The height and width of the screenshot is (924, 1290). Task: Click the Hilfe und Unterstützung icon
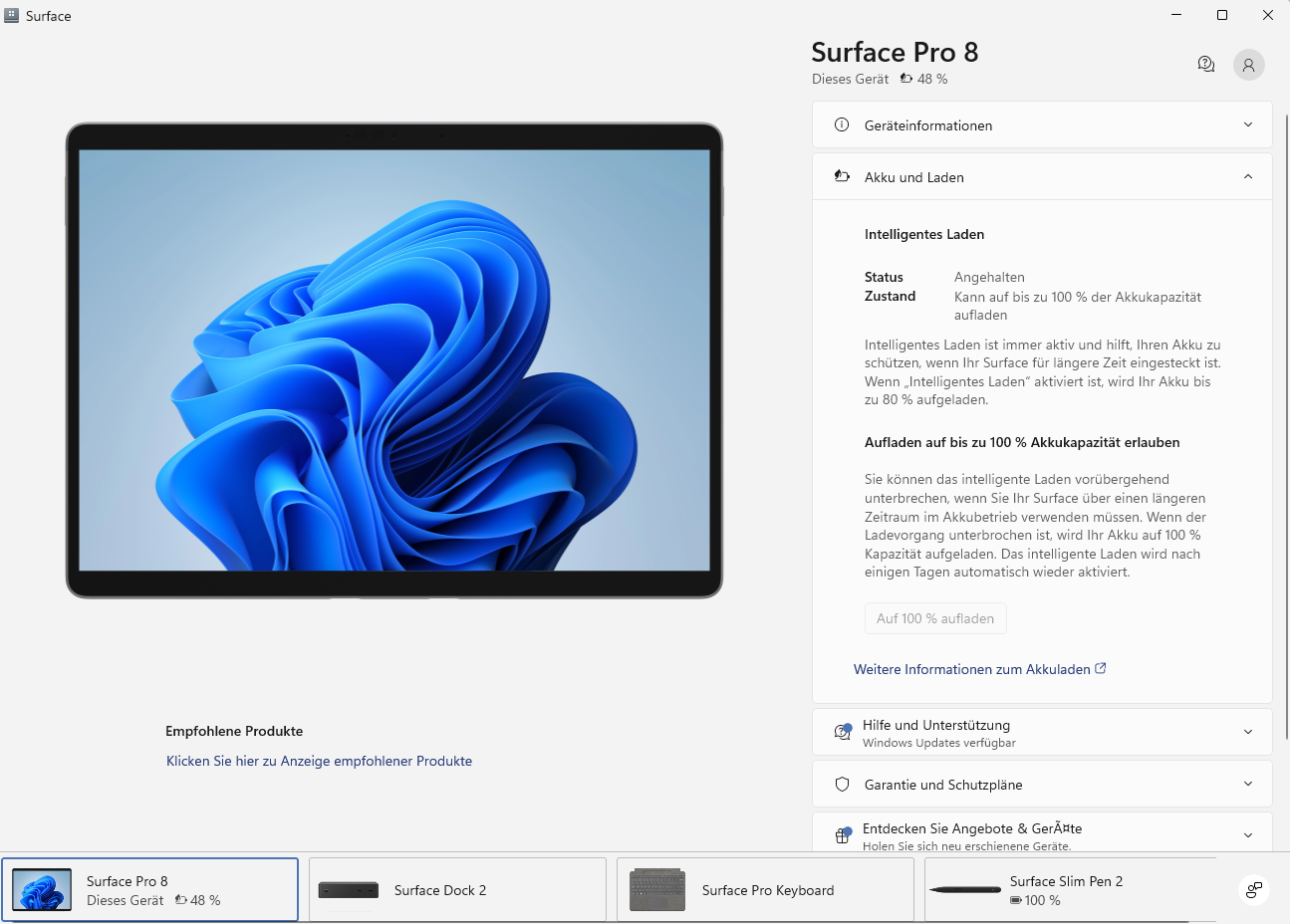843,733
